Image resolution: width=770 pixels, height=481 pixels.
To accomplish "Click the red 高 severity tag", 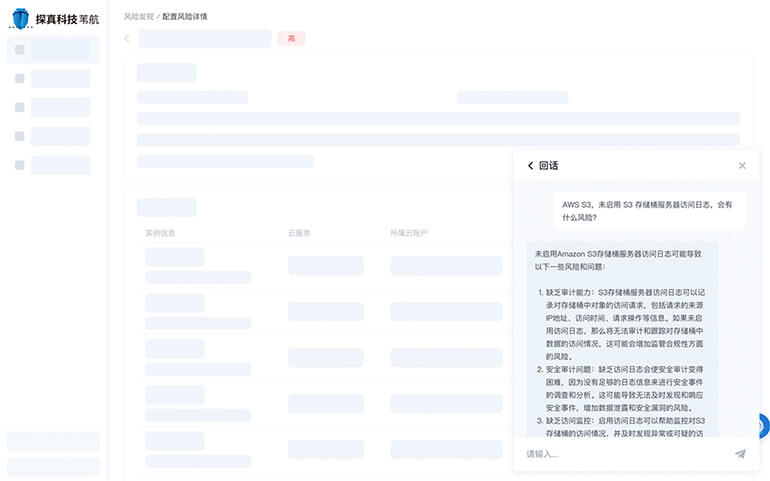I will tap(291, 38).
